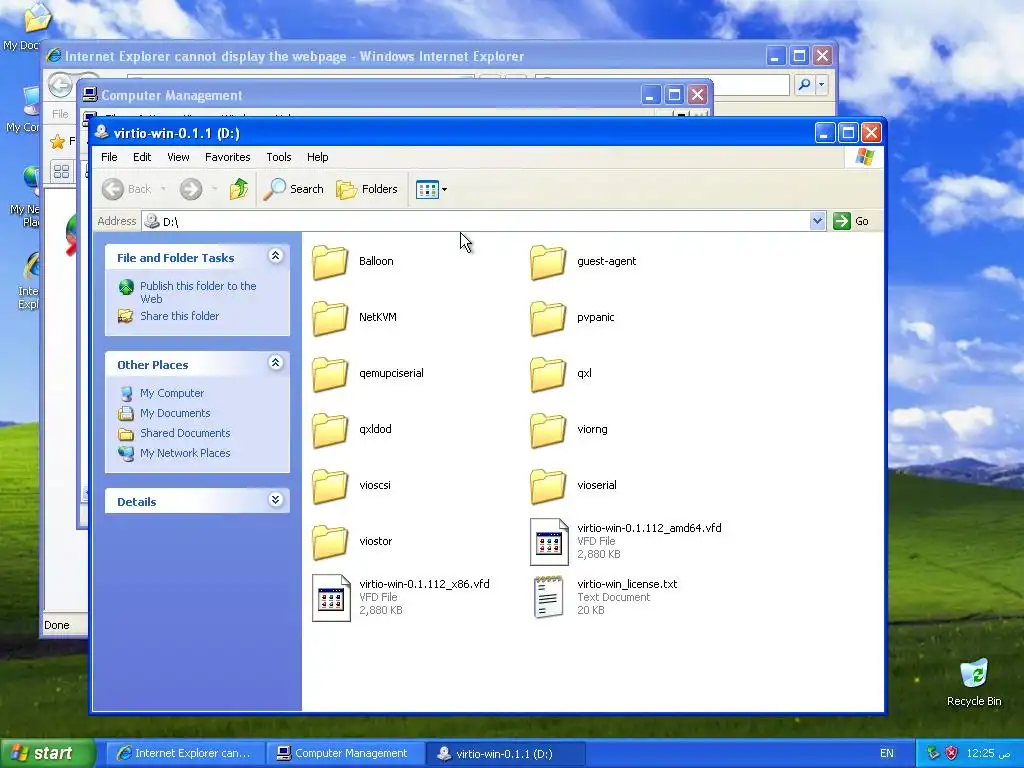The width and height of the screenshot is (1024, 768).
Task: Open the Edit menu
Action: (x=142, y=157)
